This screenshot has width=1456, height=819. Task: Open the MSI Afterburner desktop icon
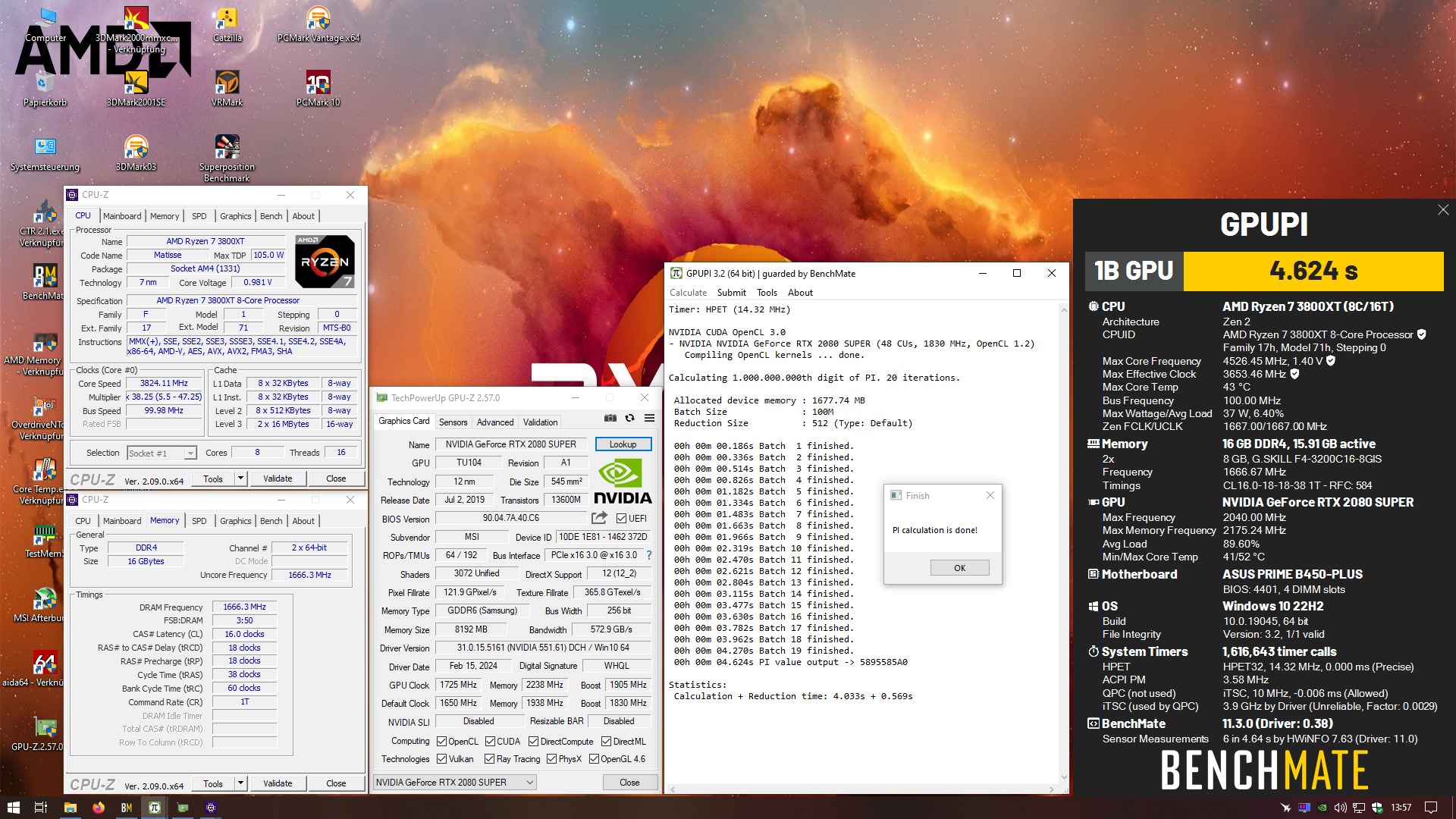pyautogui.click(x=38, y=604)
